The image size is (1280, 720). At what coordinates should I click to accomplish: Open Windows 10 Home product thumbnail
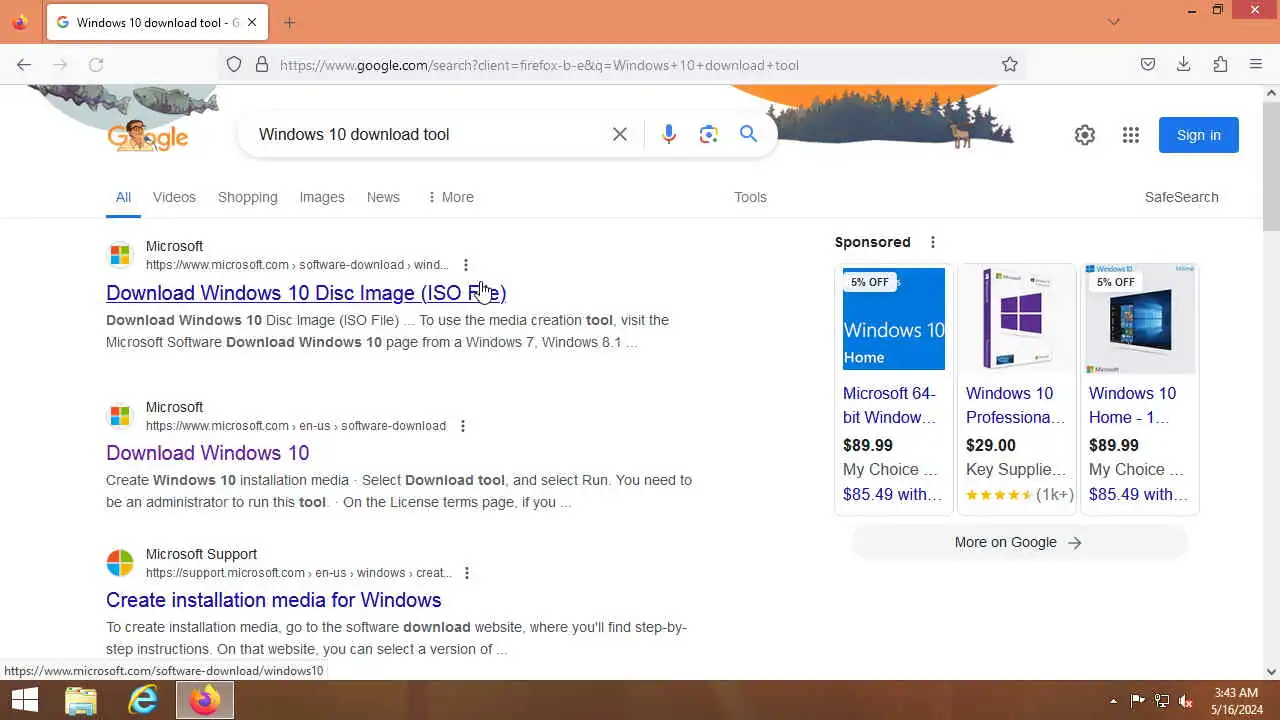point(1140,319)
